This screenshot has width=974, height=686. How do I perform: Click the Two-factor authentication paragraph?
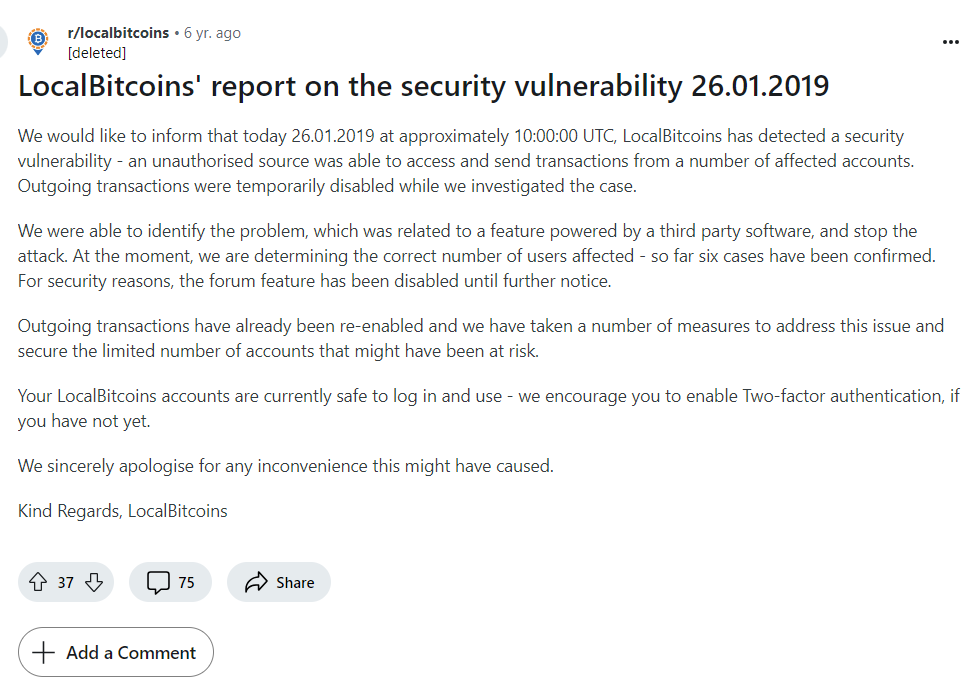pyautogui.click(x=488, y=408)
